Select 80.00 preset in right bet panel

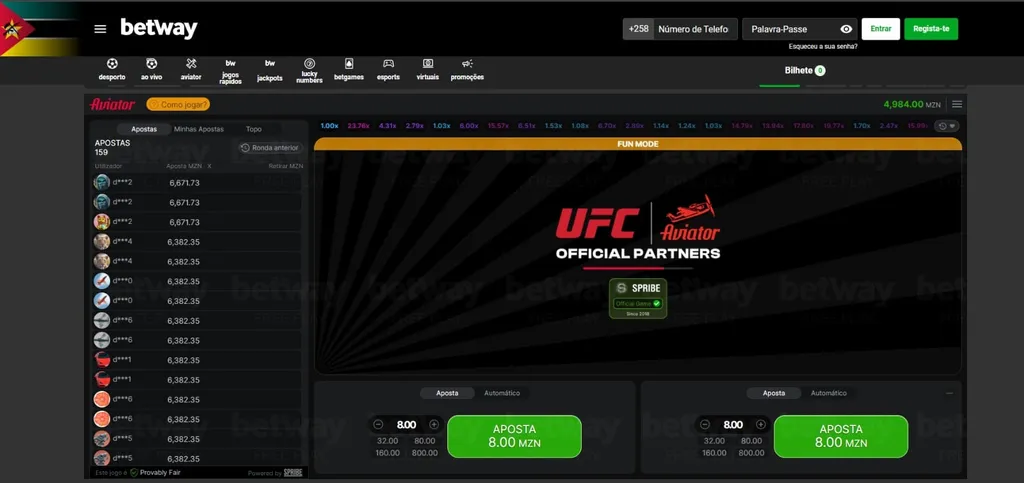pos(751,441)
